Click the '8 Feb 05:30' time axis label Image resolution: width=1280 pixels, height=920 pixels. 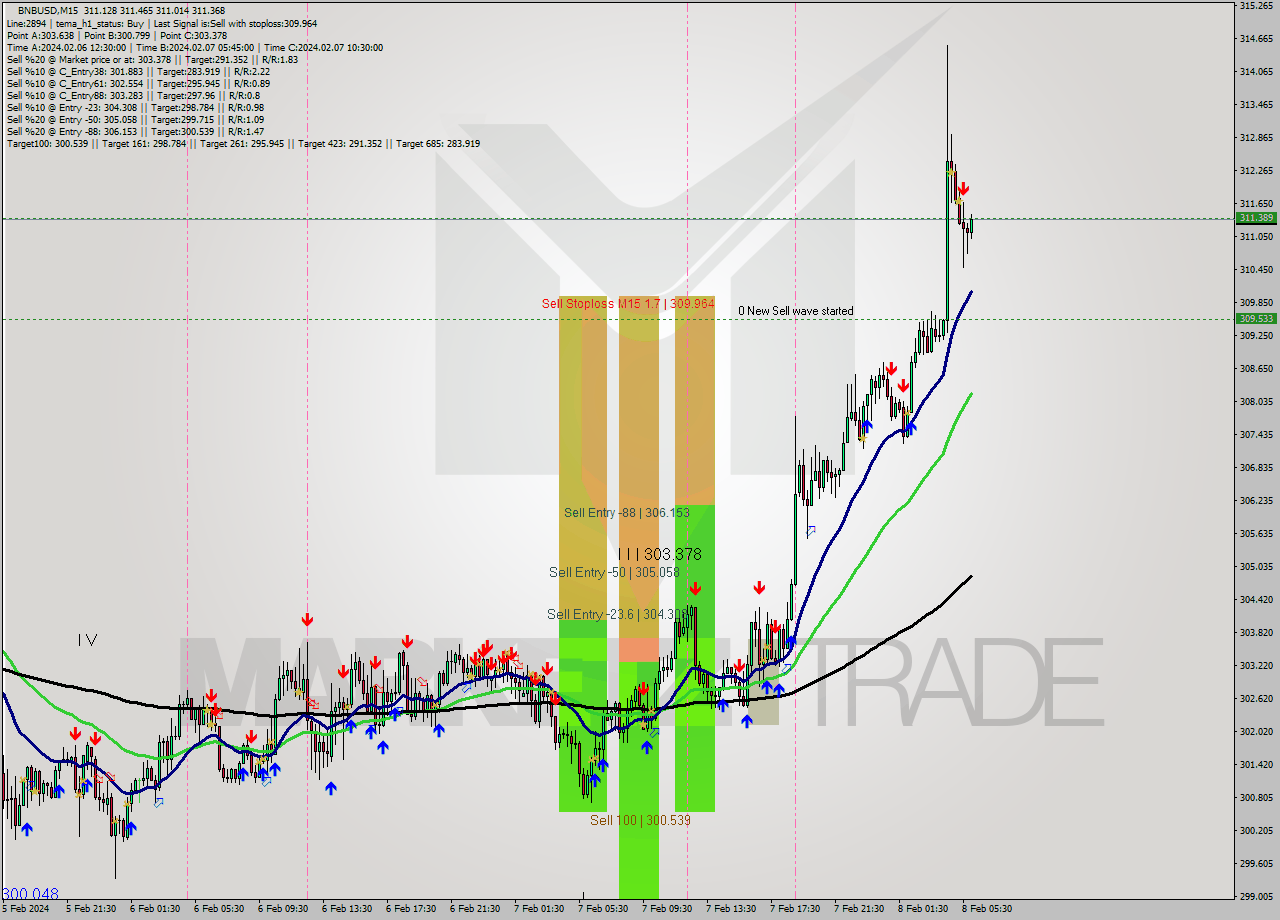[x=987, y=909]
